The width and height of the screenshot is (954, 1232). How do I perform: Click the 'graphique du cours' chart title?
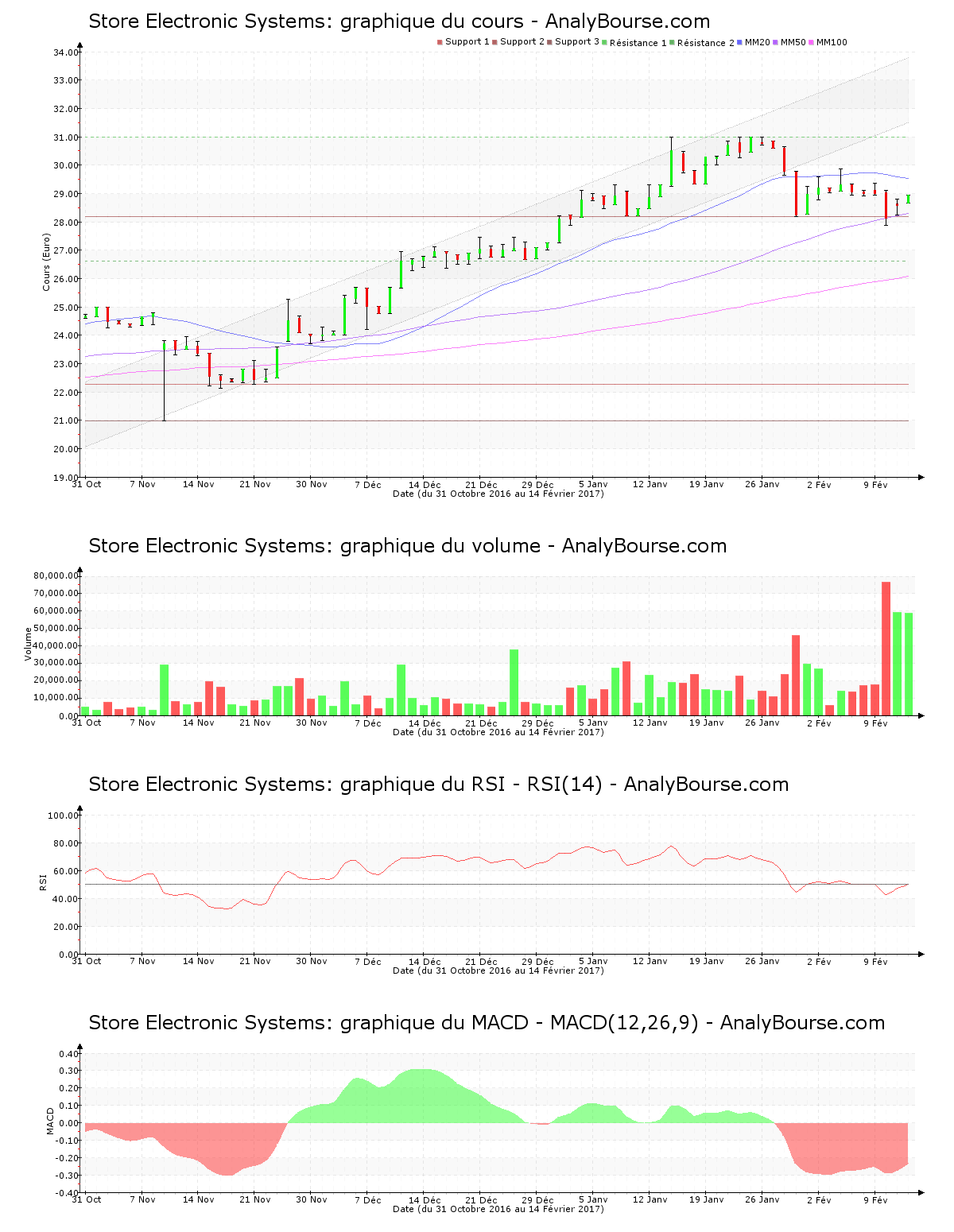(x=399, y=21)
